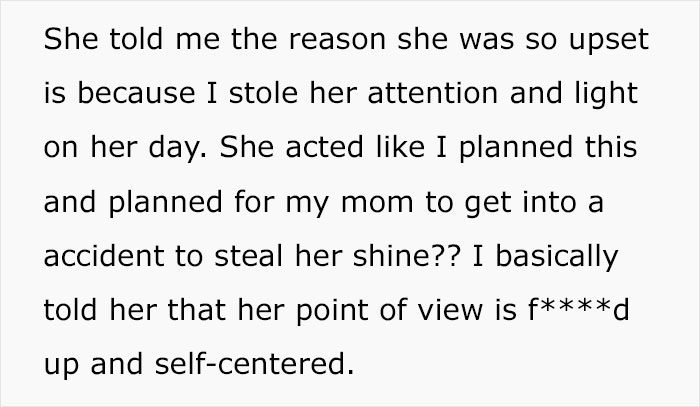This screenshot has height=407, width=700.
Task: Click the word "basically" in the paragraph
Action: tap(562, 263)
